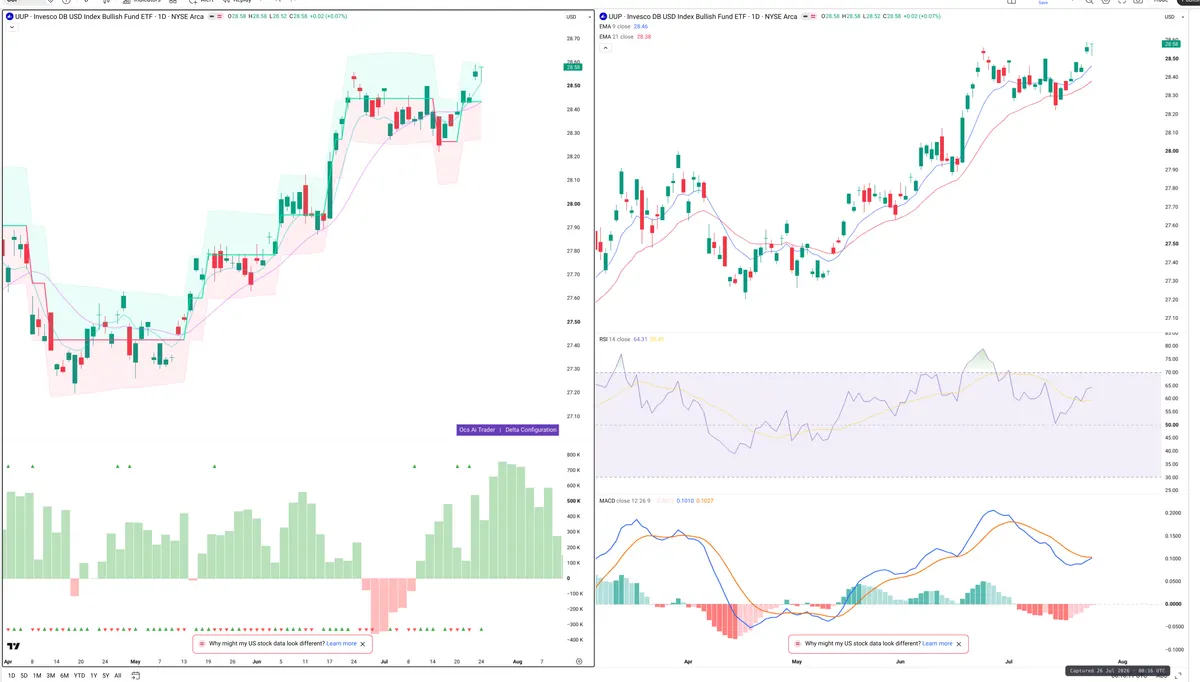Select the 3M time range
The image size is (1200, 682).
(50, 676)
